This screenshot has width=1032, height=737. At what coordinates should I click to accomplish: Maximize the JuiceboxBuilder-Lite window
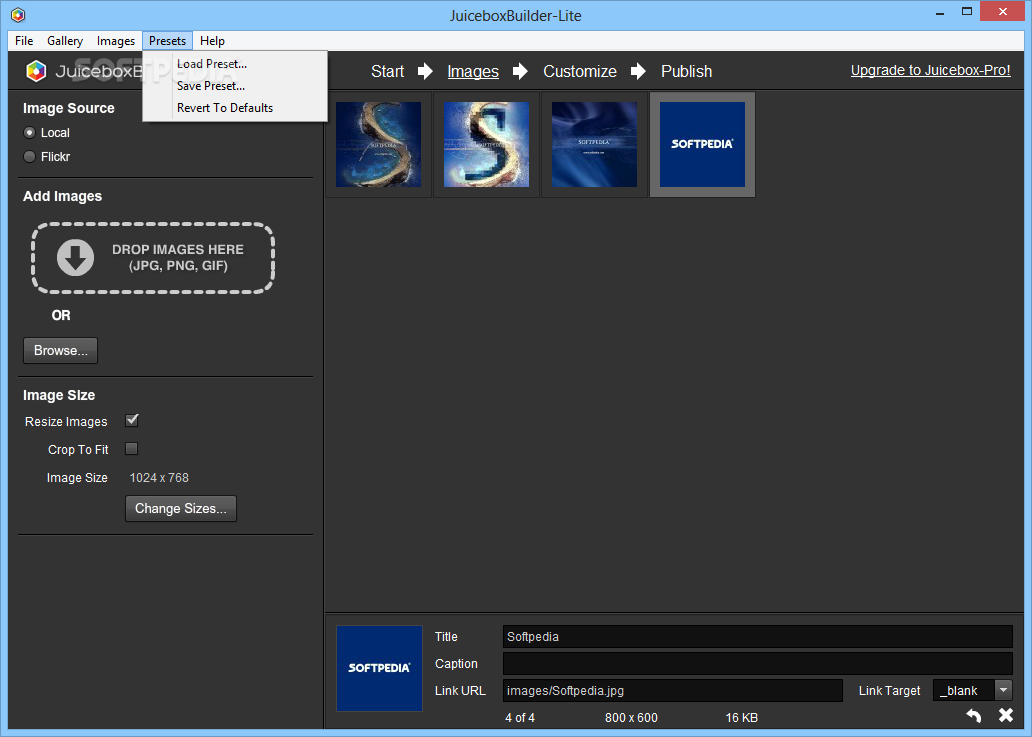click(966, 11)
